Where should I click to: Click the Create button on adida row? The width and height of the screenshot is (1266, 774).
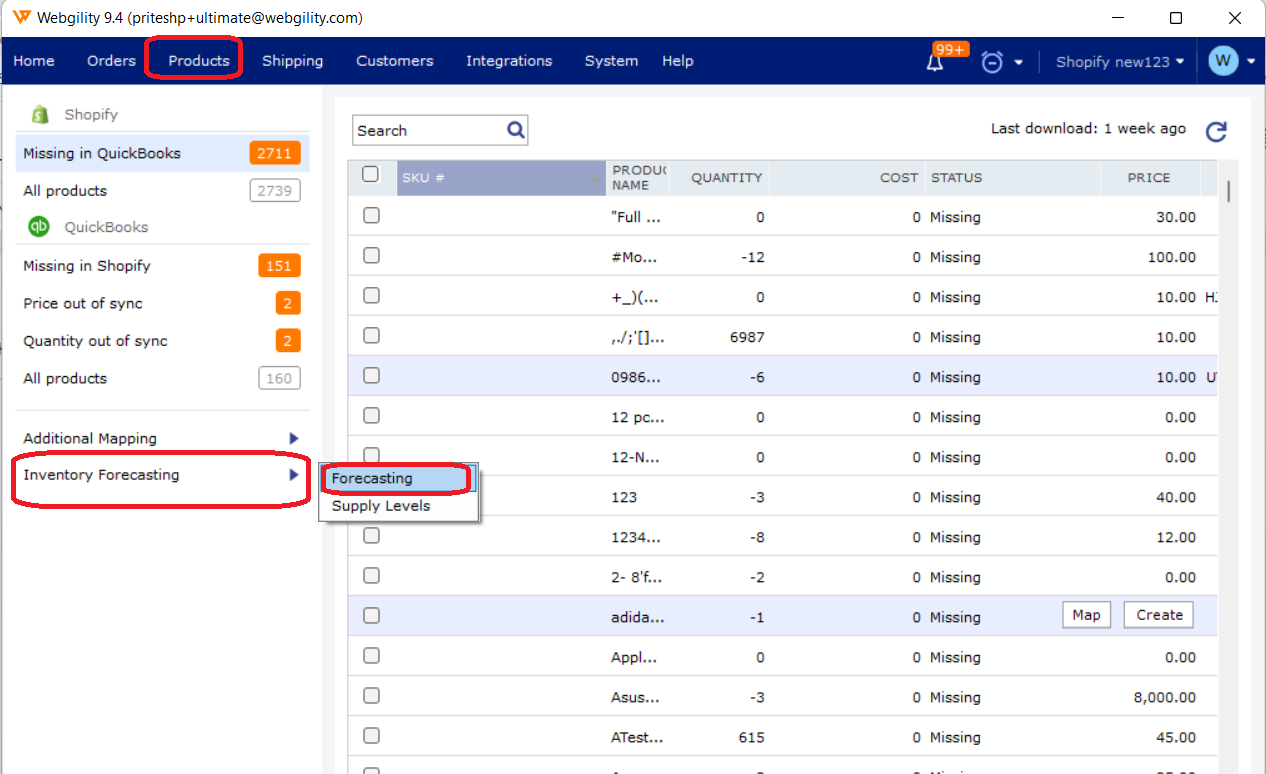(1159, 615)
